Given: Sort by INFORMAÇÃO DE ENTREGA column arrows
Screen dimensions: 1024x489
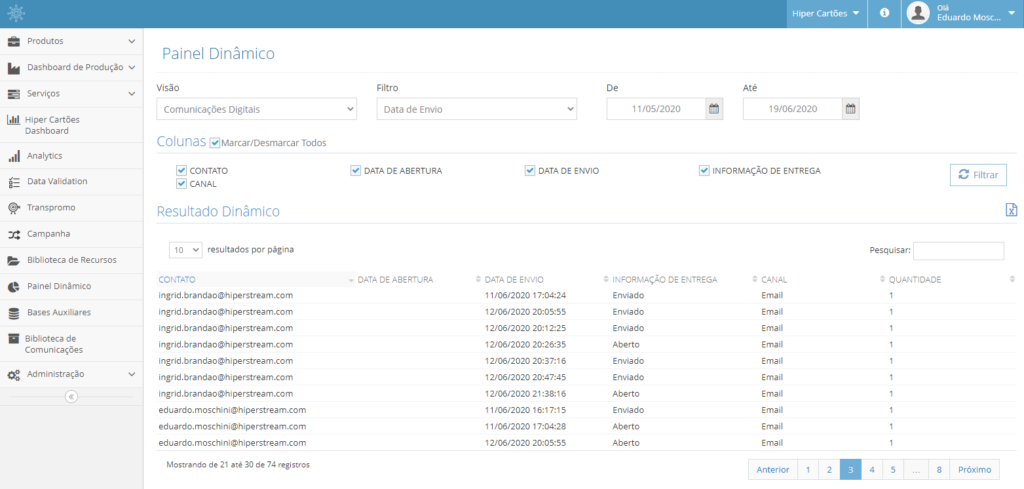Looking at the screenshot, I should (x=755, y=279).
